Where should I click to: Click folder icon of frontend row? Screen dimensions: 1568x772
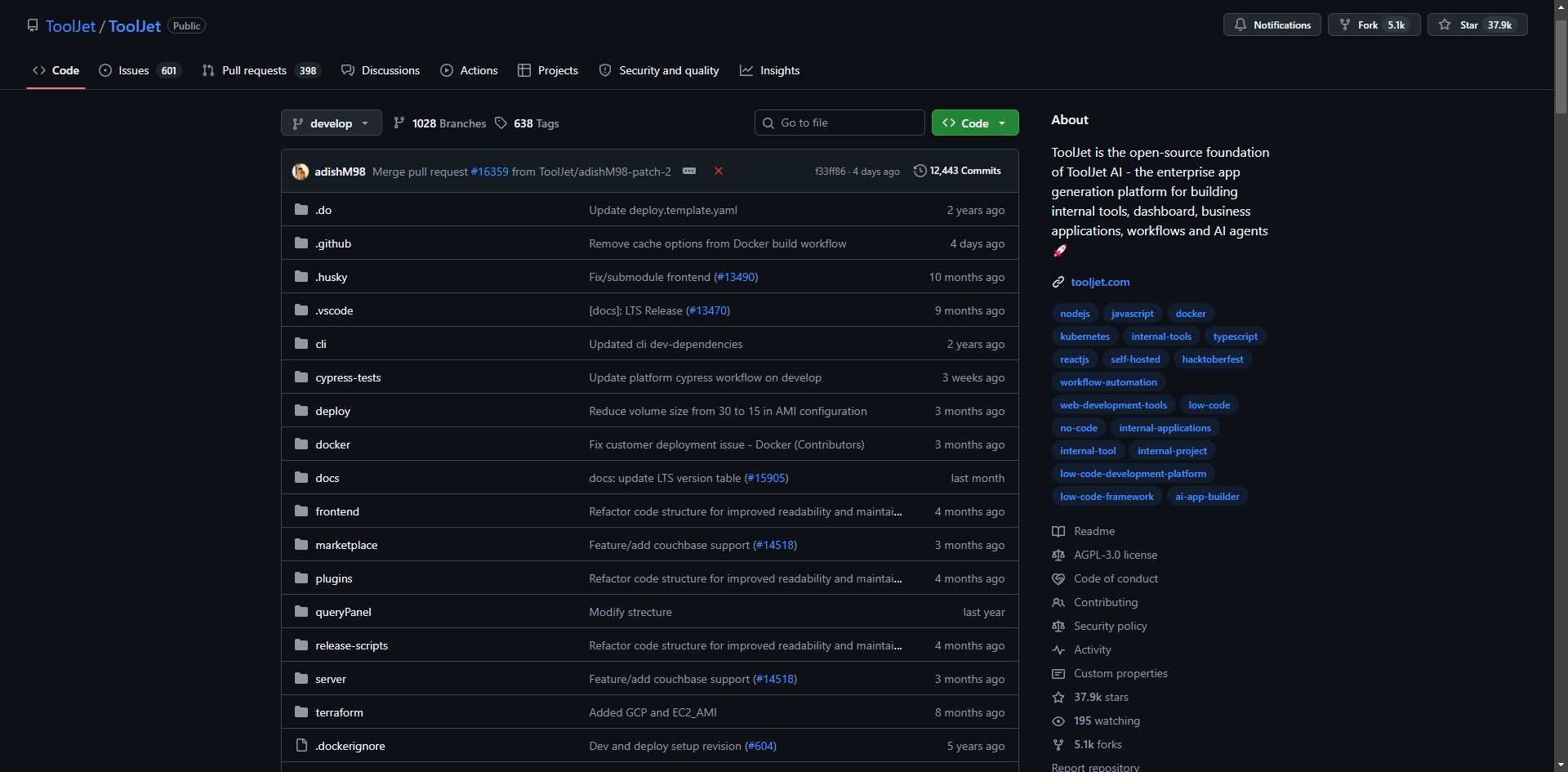coord(301,511)
